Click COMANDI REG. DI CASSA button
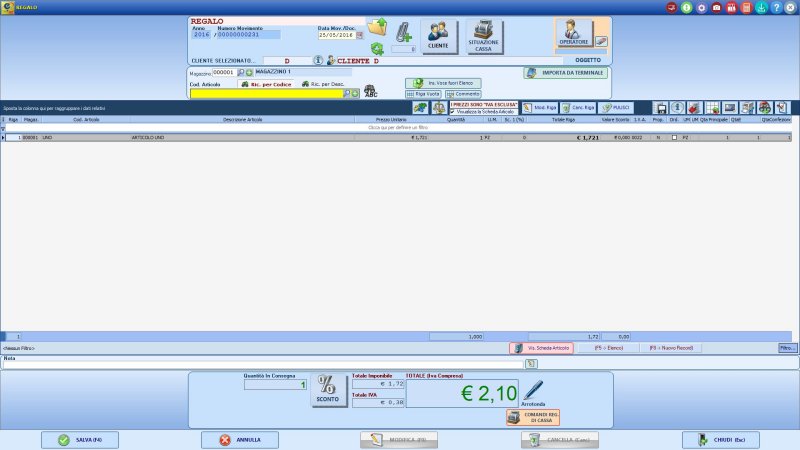Image resolution: width=800 pixels, height=450 pixels. click(x=533, y=417)
